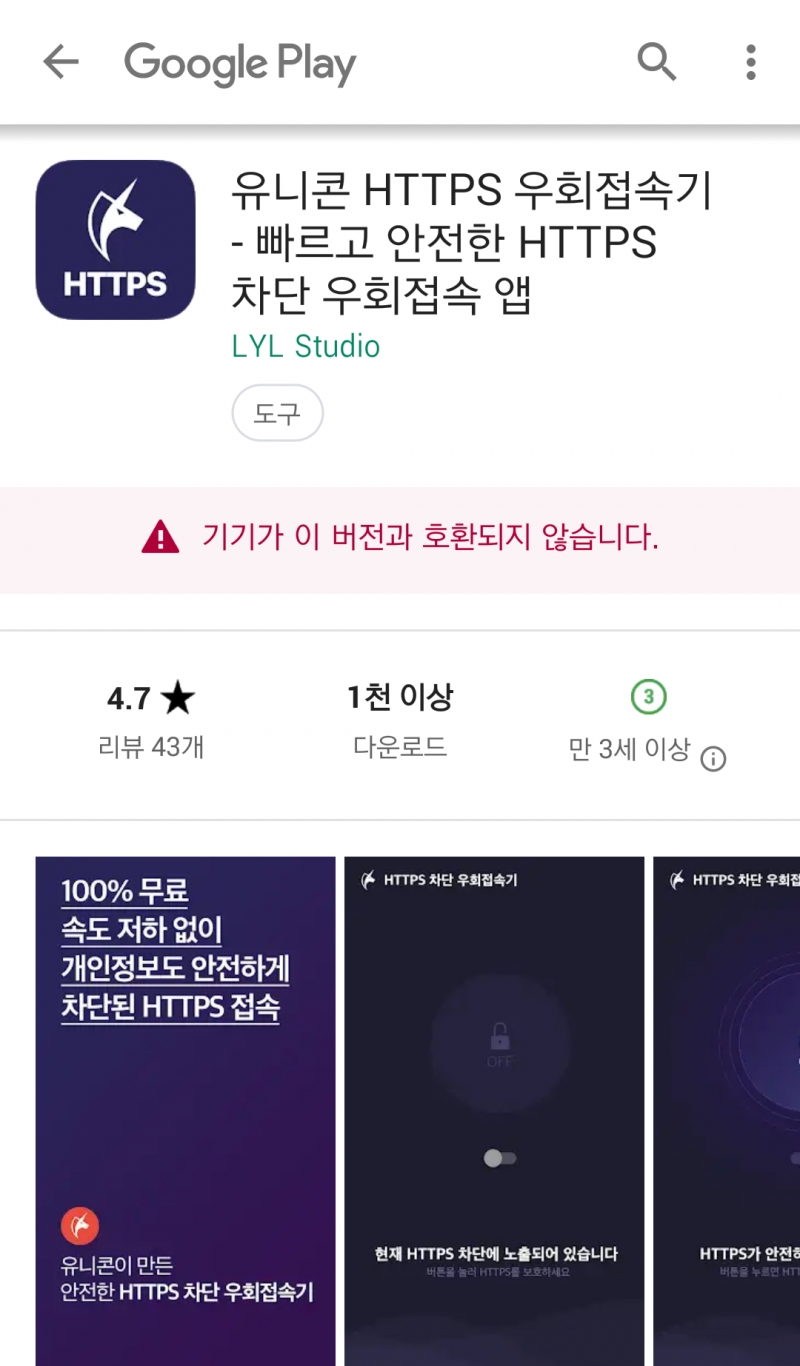Image resolution: width=800 pixels, height=1366 pixels.
Task: Tap the back arrow icon
Action: point(61,63)
